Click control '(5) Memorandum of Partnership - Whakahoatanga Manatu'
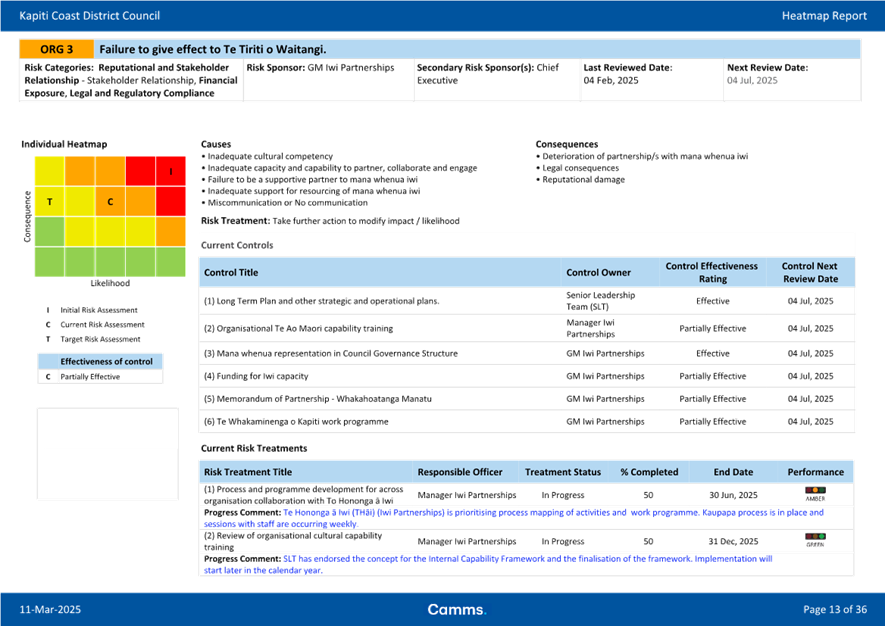This screenshot has height=626, width=885. click(x=318, y=399)
